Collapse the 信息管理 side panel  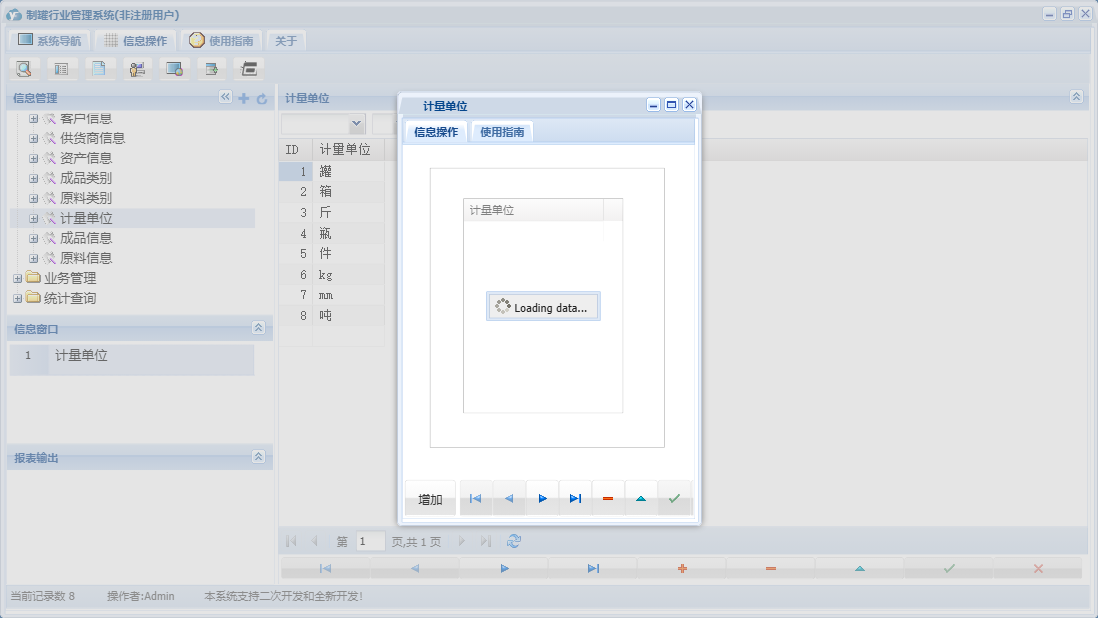225,97
